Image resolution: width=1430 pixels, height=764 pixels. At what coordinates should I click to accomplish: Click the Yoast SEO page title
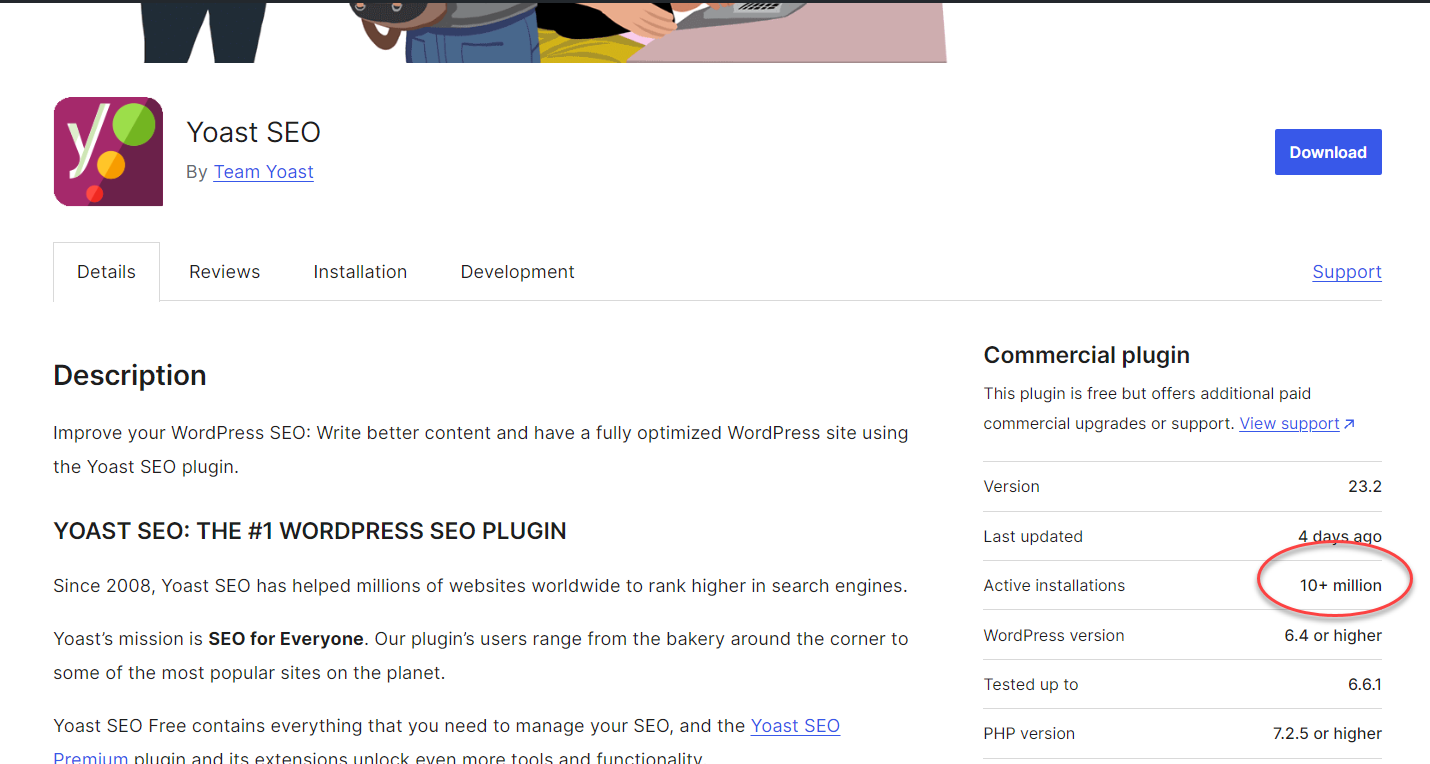(253, 131)
